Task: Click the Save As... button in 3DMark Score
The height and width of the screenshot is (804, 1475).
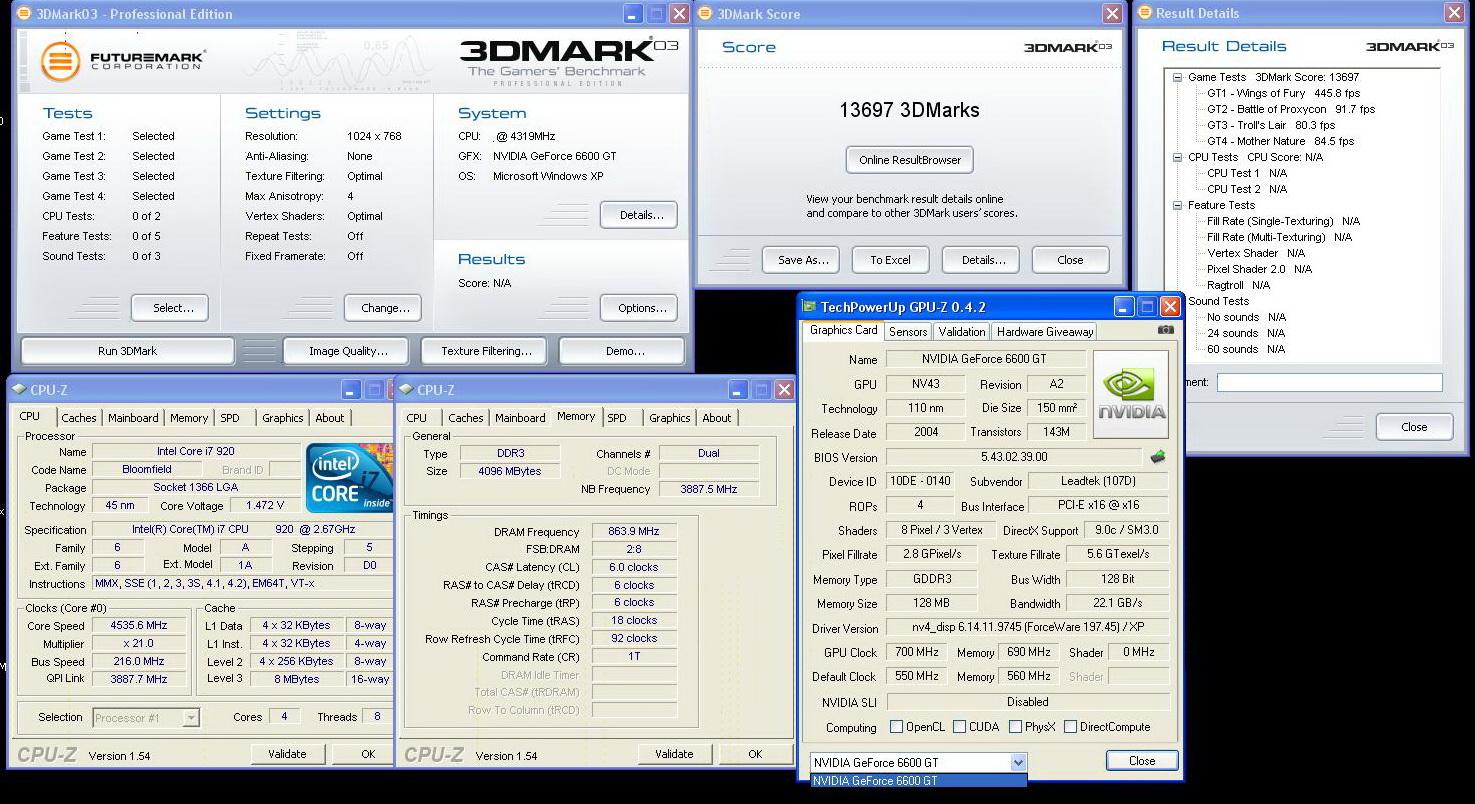Action: (x=802, y=260)
